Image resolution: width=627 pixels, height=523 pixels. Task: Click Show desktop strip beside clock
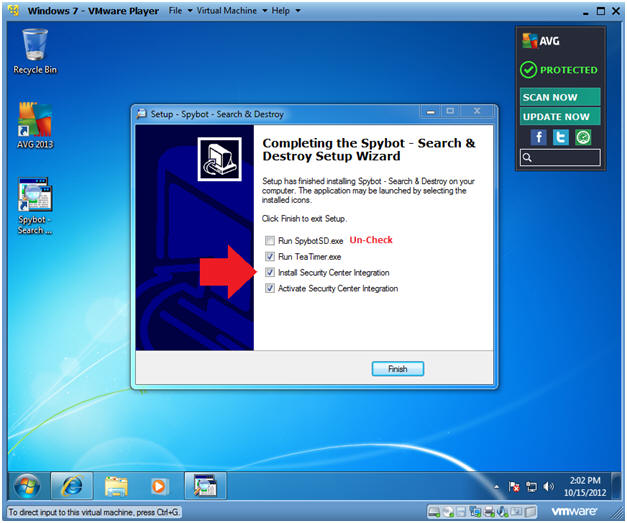pyautogui.click(x=617, y=486)
